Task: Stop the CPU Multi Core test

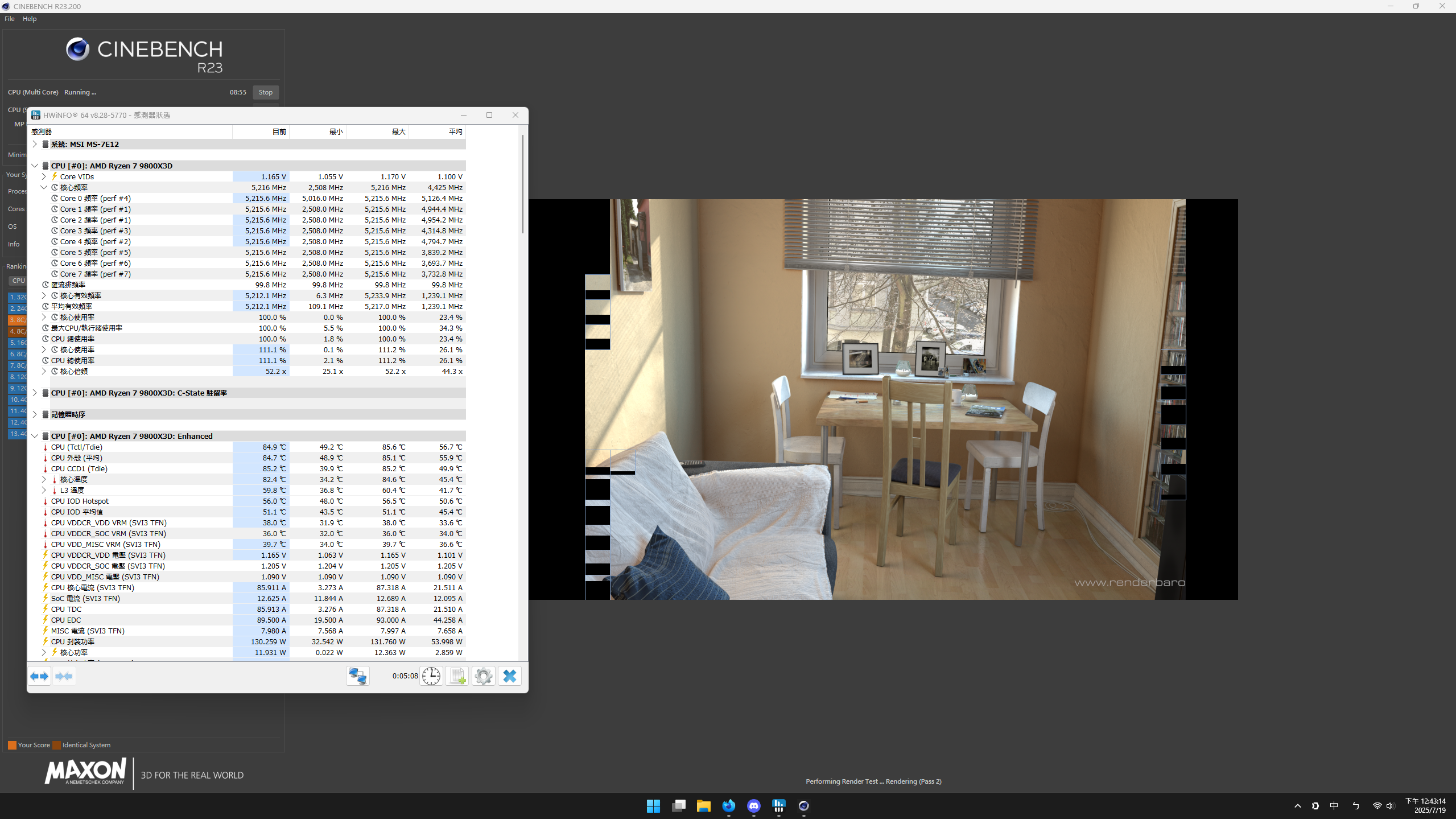Action: [266, 92]
